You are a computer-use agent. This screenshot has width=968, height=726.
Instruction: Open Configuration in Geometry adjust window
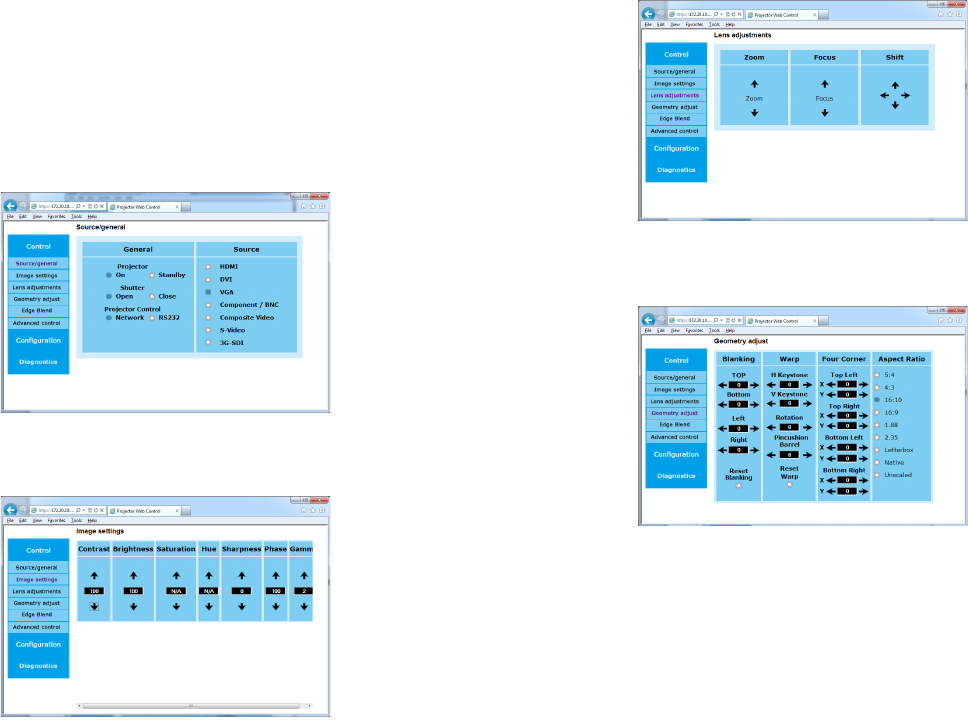(676, 454)
